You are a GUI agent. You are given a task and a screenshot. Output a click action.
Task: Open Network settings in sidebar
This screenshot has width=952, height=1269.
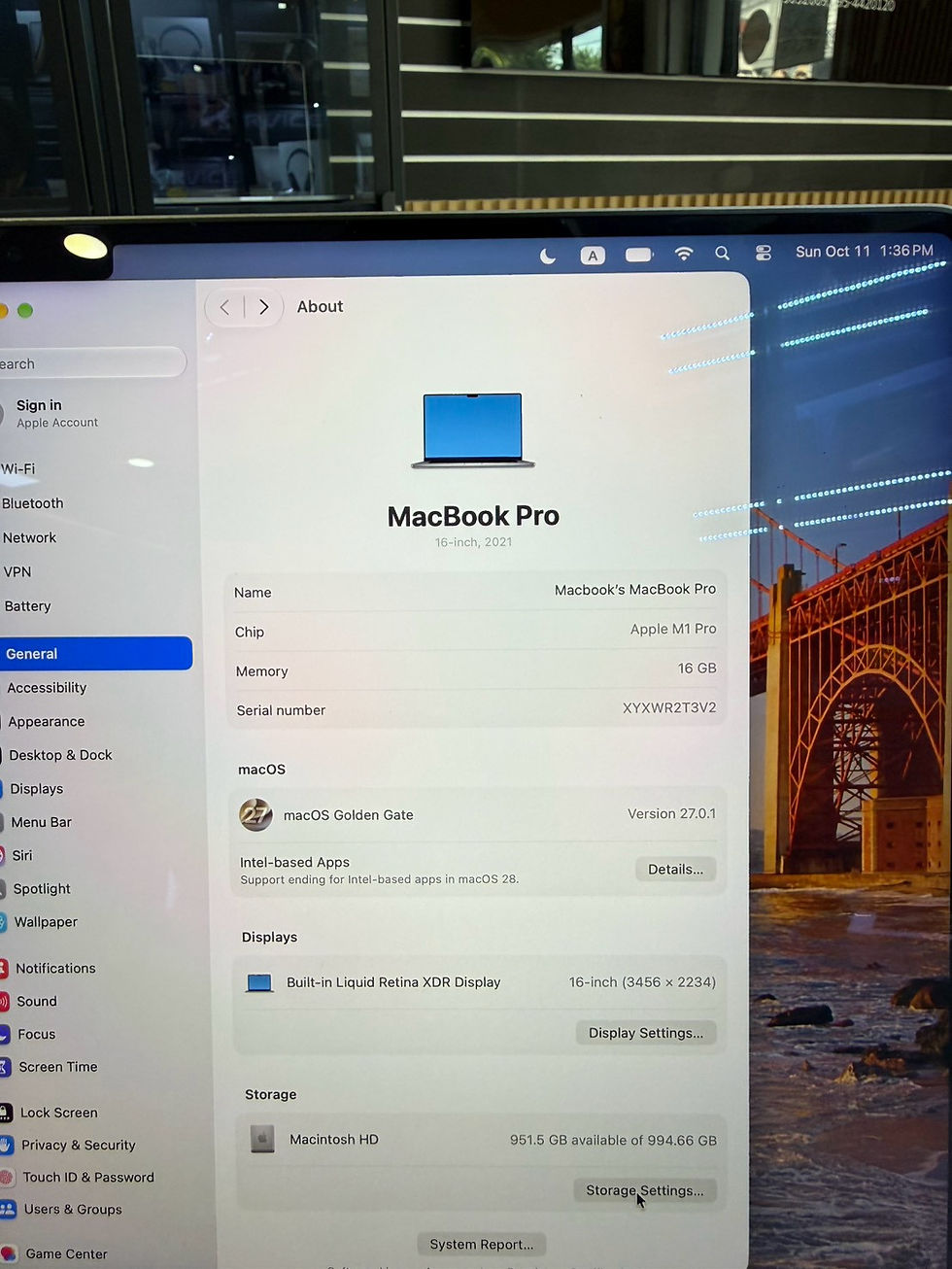29,537
